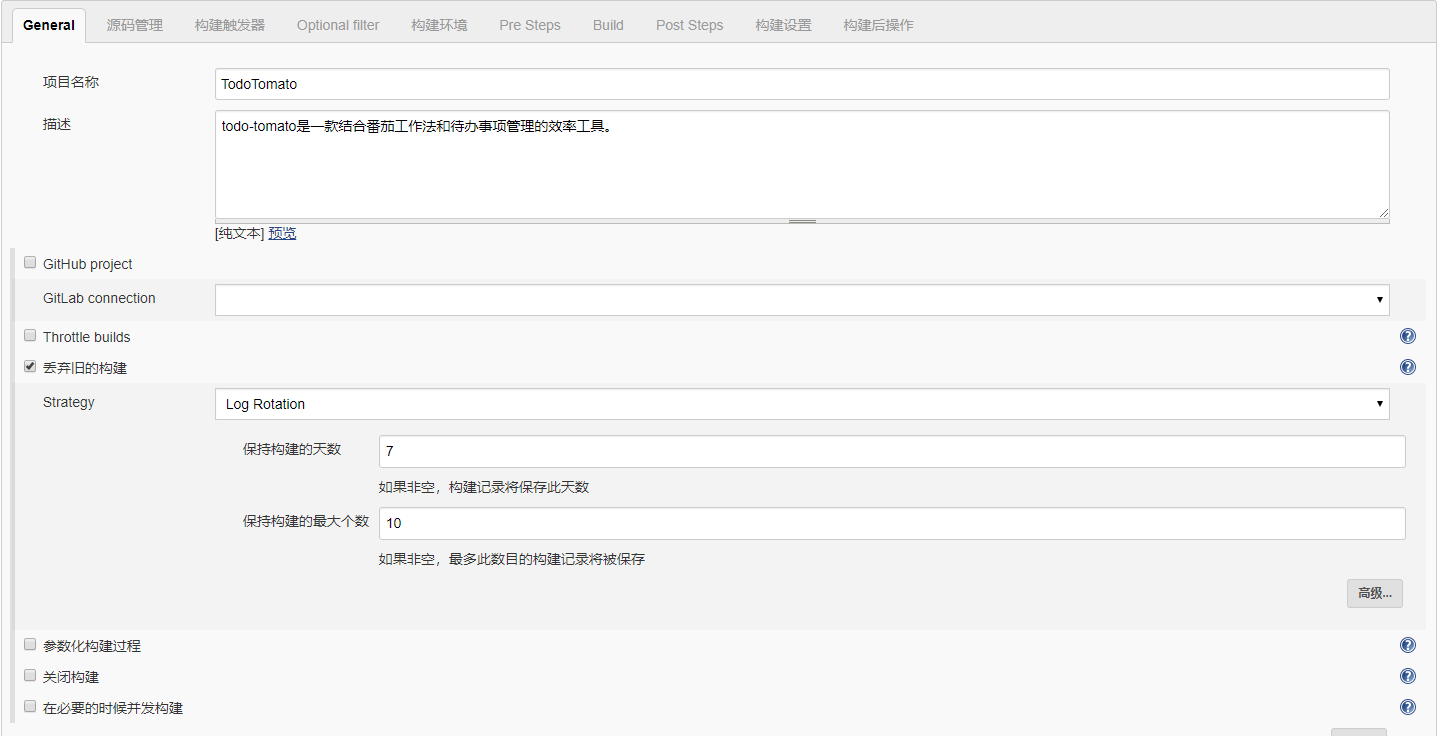Enable the GitHub project checkbox
This screenshot has height=736, width=1443.
pos(30,263)
